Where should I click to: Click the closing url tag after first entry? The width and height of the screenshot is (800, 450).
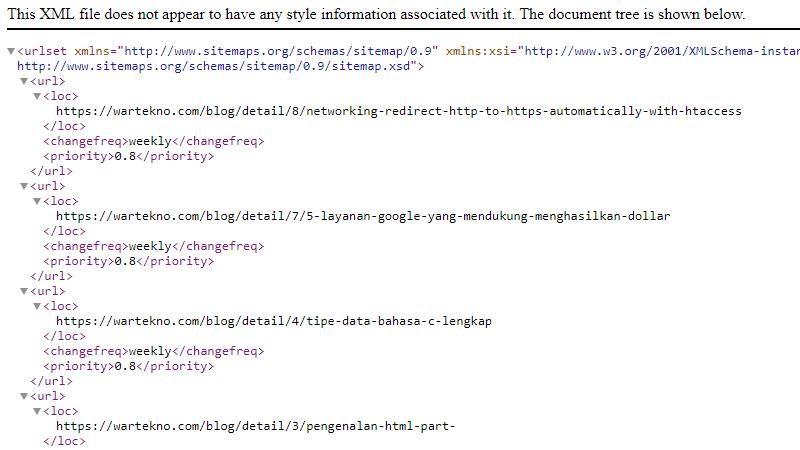pos(51,171)
